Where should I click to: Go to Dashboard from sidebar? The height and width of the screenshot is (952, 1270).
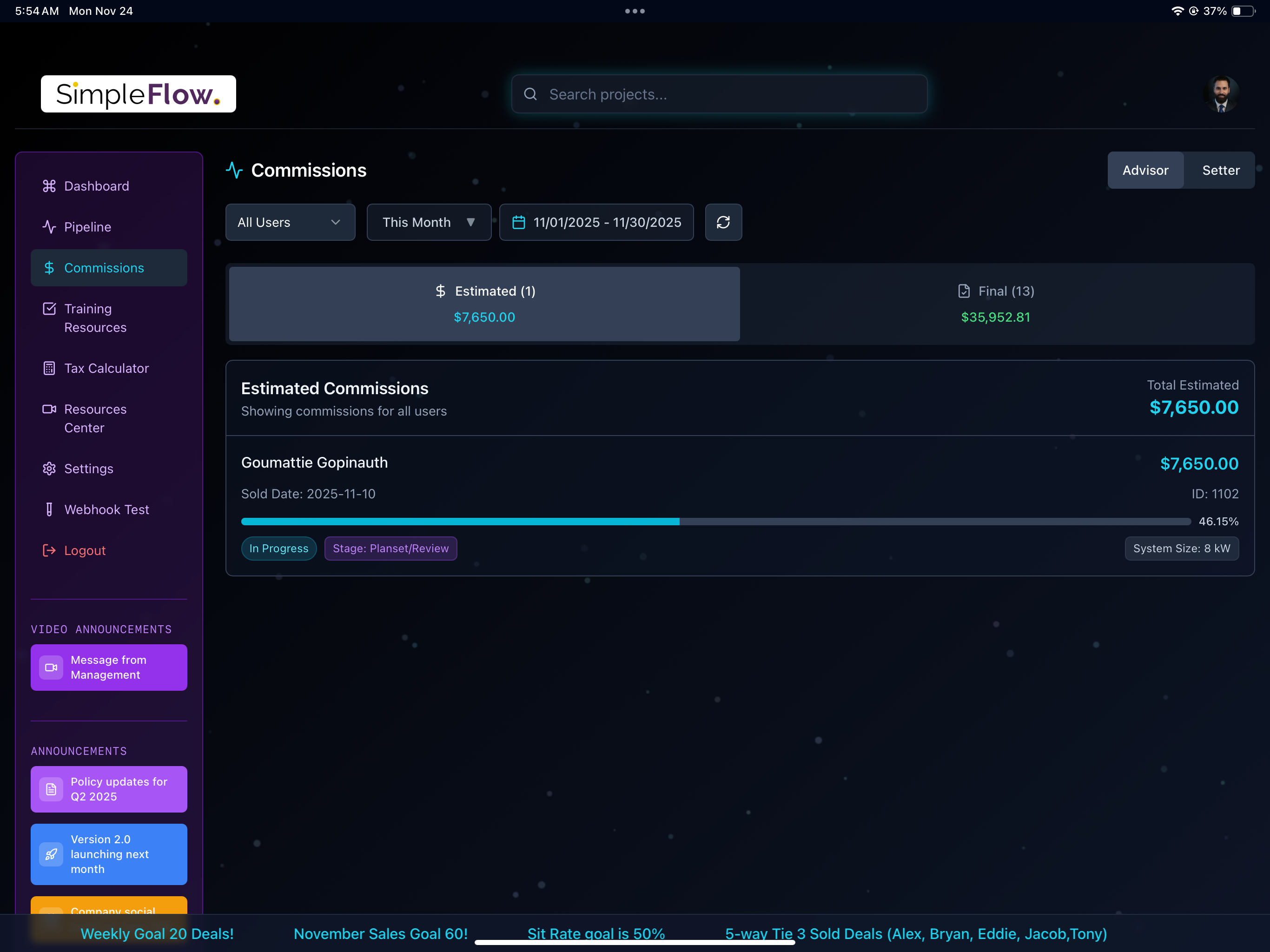pos(109,186)
